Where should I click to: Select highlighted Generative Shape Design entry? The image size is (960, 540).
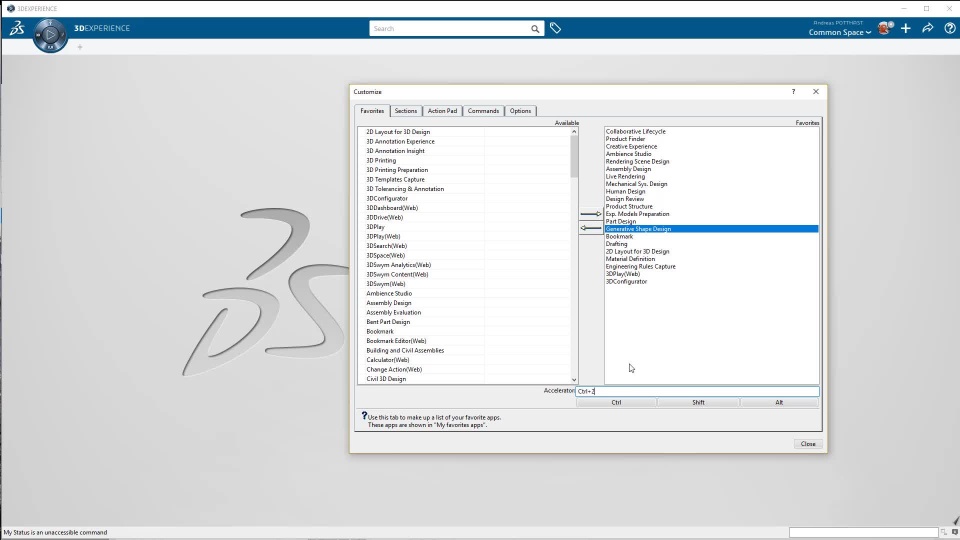[711, 229]
